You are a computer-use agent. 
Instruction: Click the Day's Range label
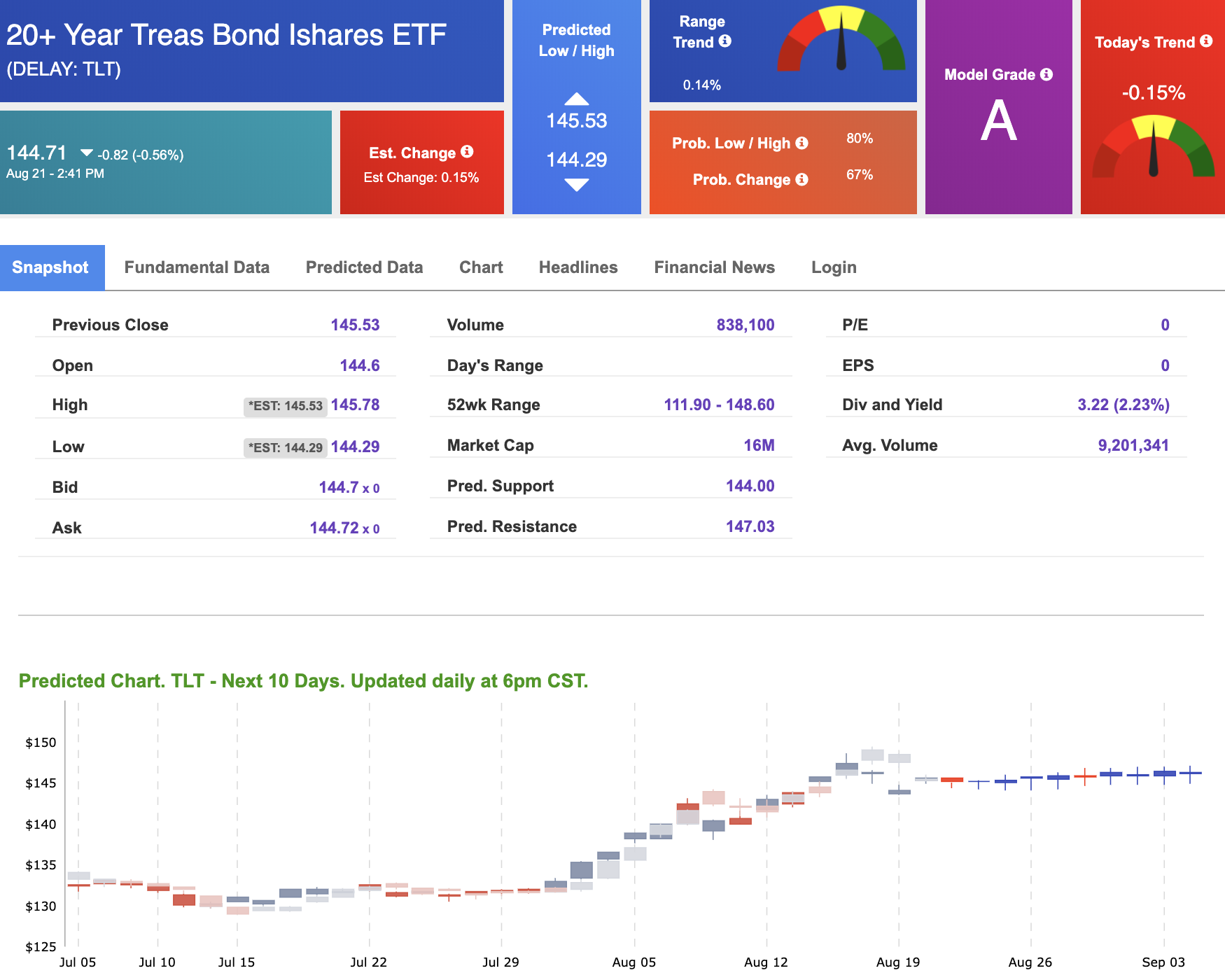pyautogui.click(x=495, y=365)
